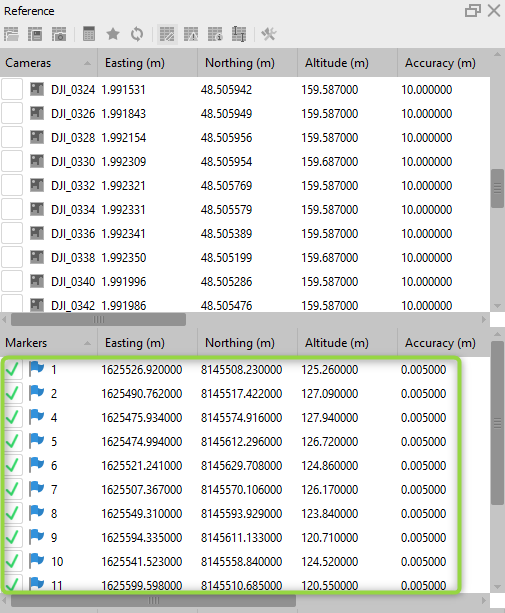Viewport: 505px width, 613px height.
Task: Click the Cameras column sort arrow
Action: 87,63
